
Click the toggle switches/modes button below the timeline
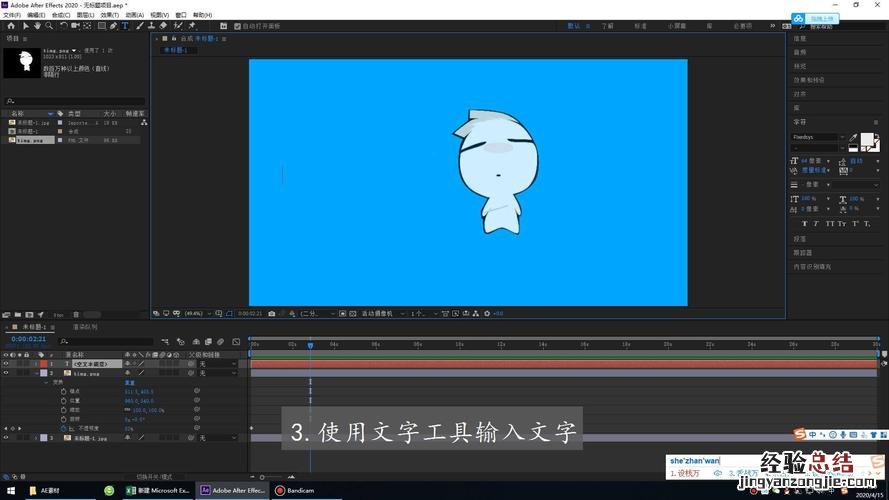(x=155, y=476)
